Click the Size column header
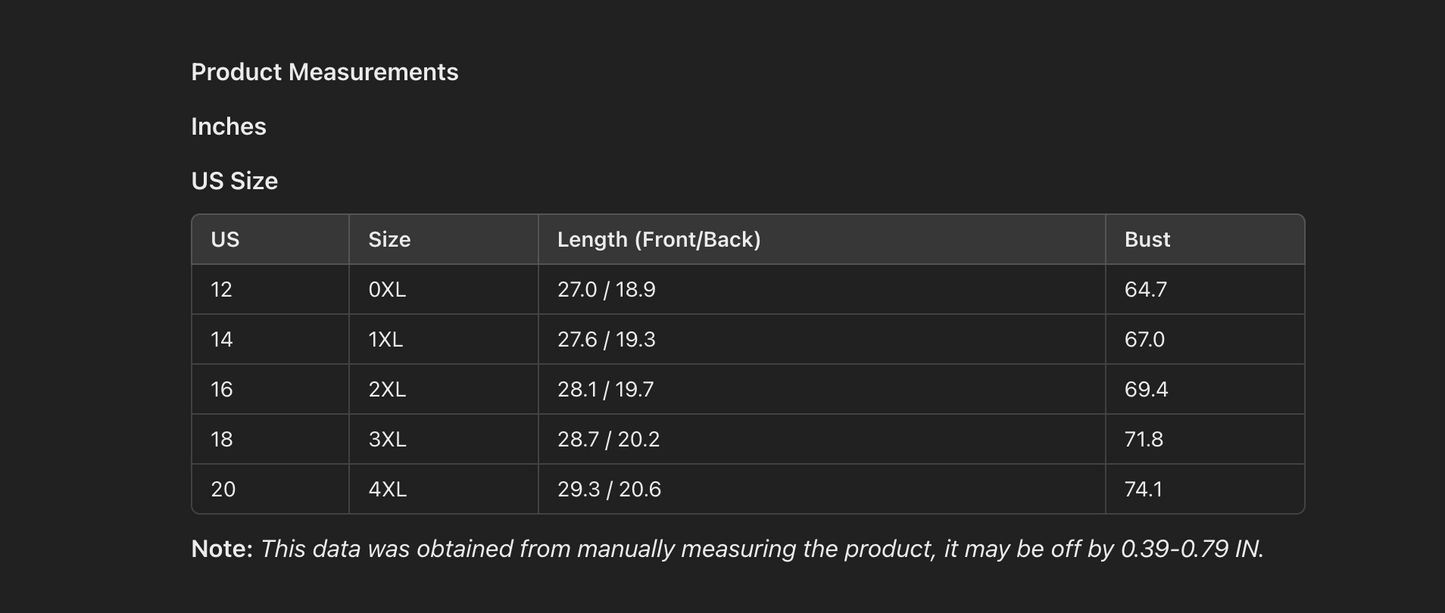 [389, 239]
